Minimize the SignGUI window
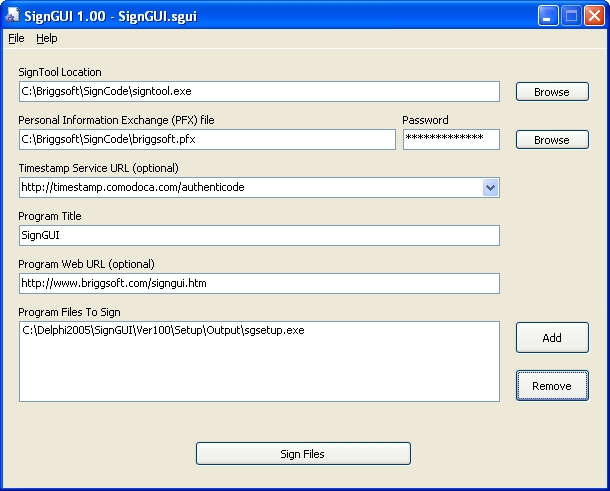 [548, 16]
